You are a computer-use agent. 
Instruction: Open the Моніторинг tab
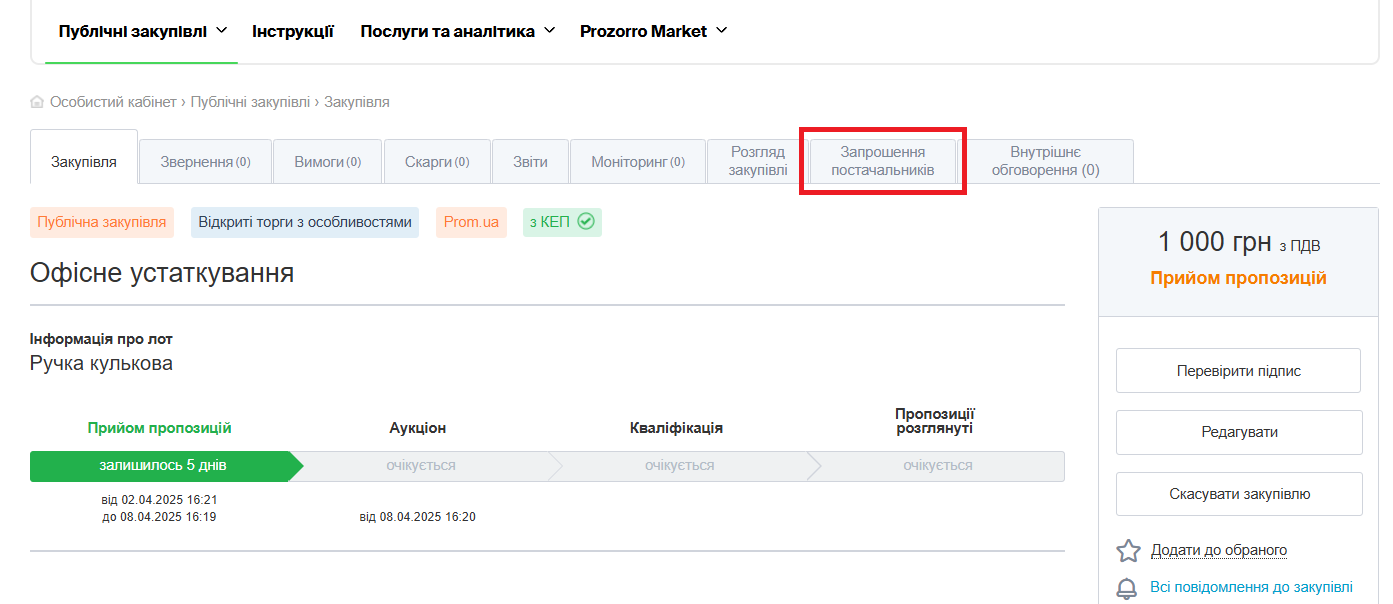(637, 162)
